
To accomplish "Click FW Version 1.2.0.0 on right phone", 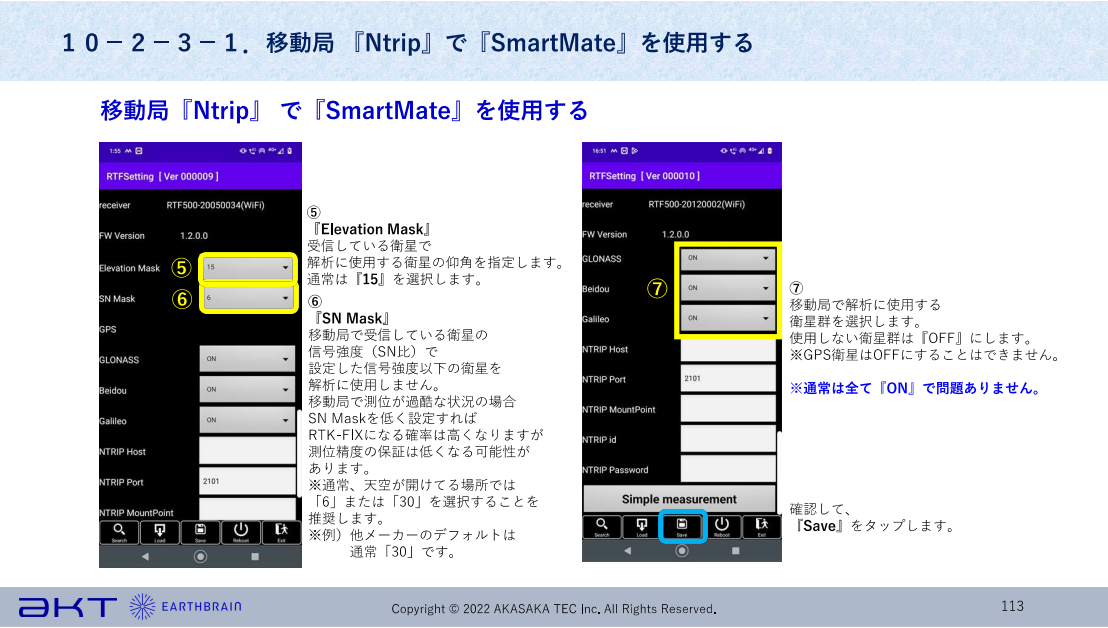I will 676,235.
